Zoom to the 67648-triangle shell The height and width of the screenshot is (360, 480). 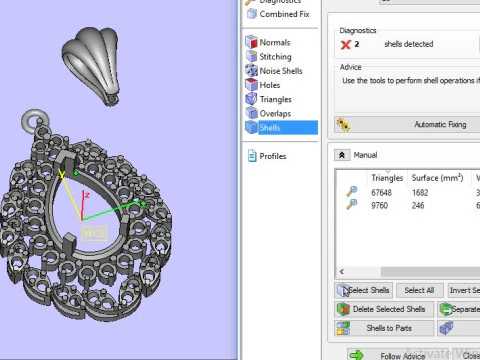click(x=352, y=191)
